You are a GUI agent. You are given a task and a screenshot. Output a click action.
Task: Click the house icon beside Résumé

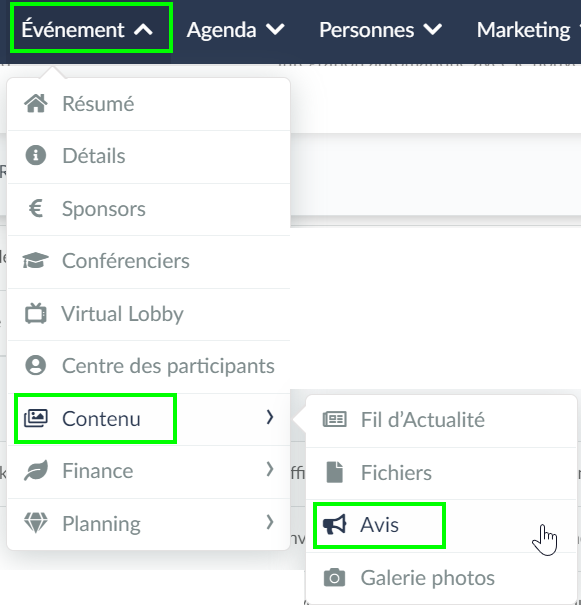coord(36,103)
